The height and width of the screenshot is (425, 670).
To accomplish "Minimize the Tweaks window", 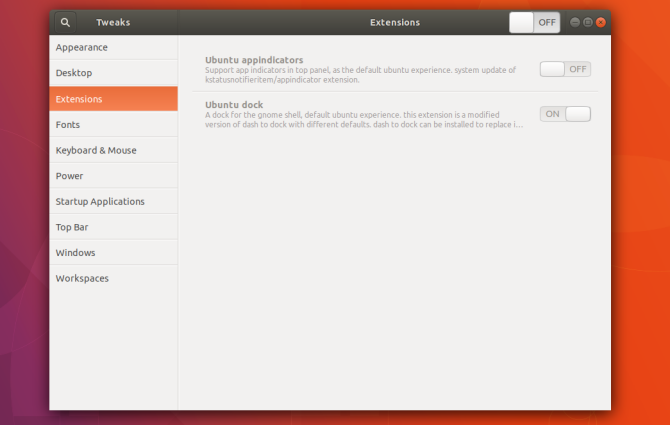I will [575, 22].
